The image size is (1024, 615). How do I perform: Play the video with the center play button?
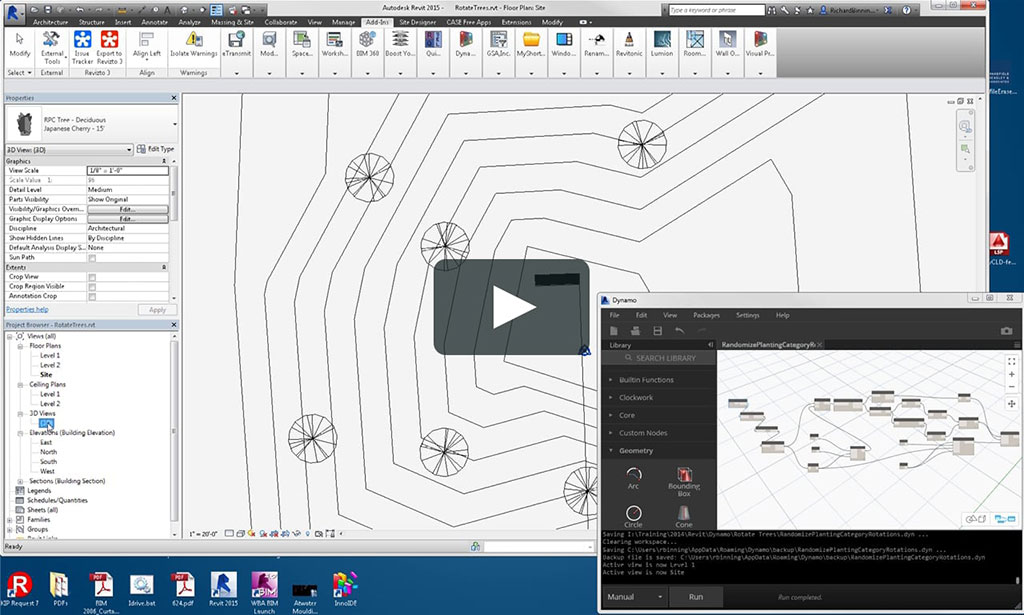(511, 307)
